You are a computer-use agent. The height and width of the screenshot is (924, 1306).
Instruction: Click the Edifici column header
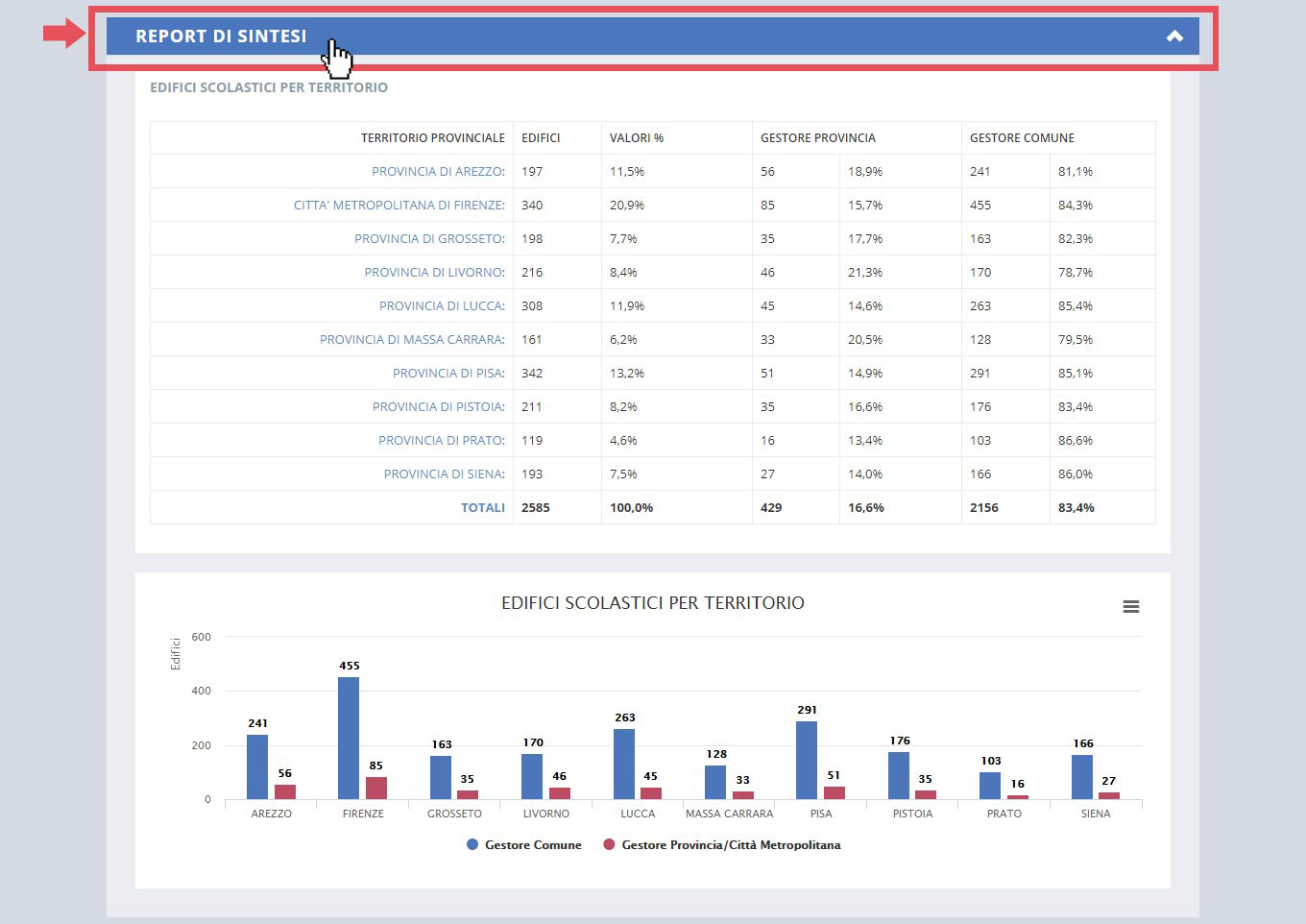(x=541, y=138)
